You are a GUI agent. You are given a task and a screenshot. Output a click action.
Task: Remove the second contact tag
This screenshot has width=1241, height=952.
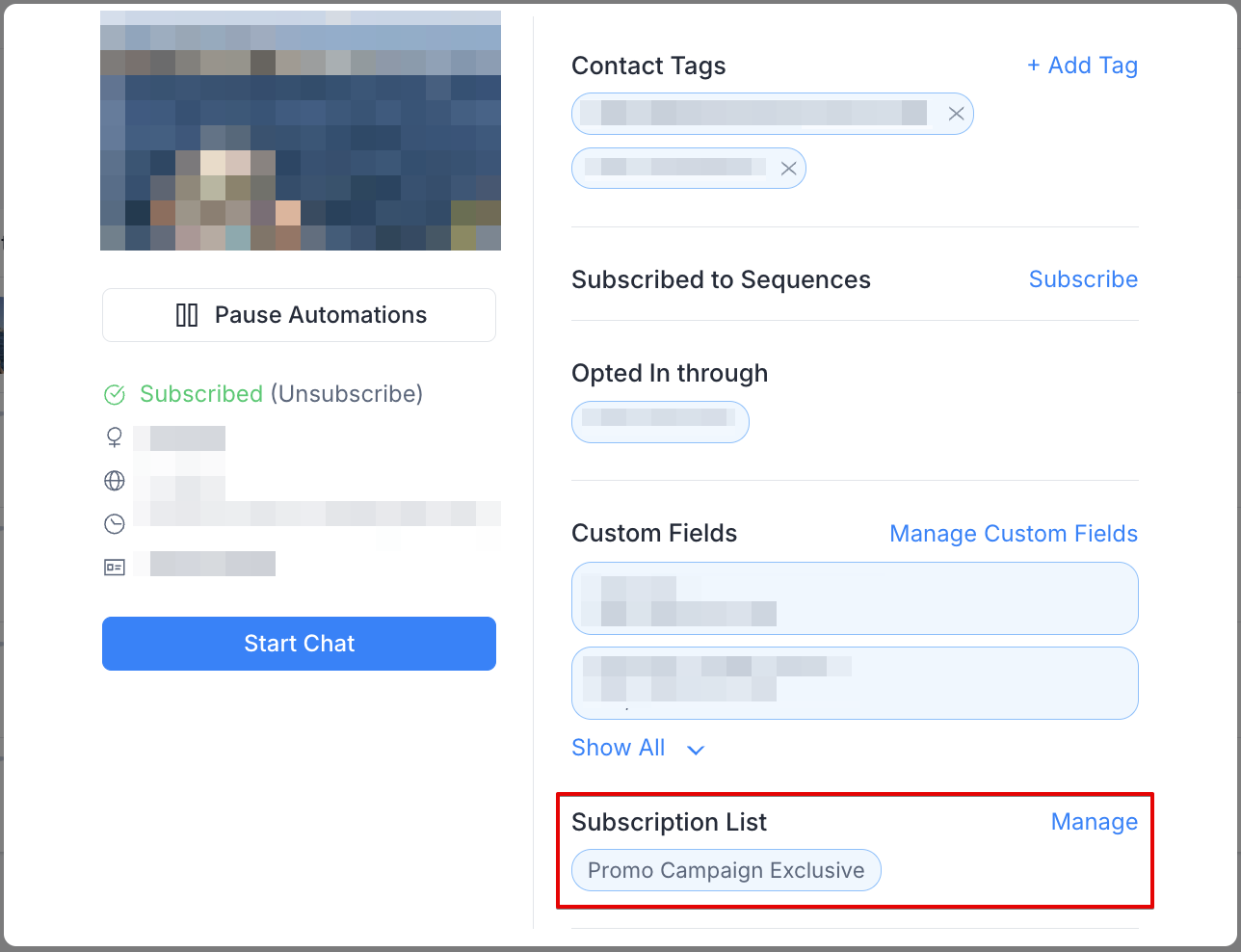[x=788, y=169]
